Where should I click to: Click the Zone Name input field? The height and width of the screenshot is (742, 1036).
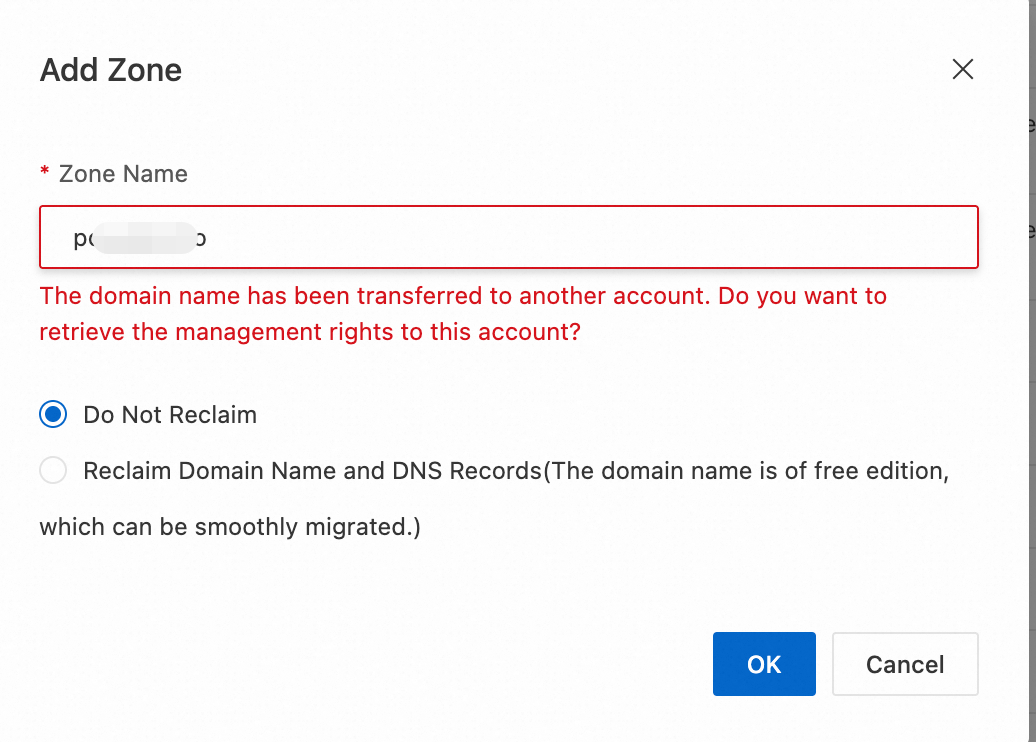point(508,238)
